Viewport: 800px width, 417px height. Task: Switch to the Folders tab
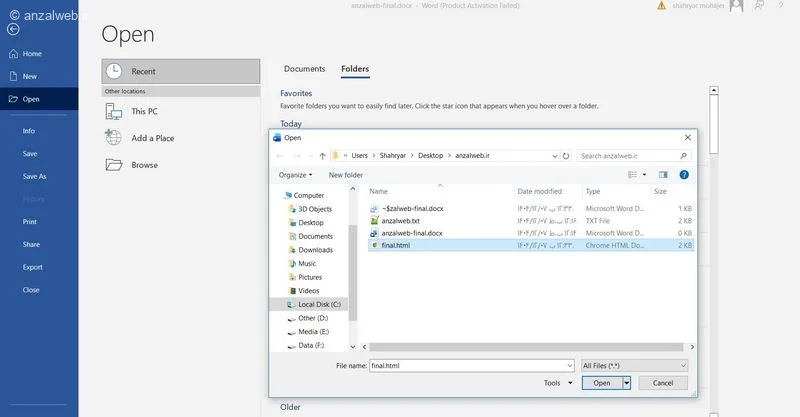tap(355, 69)
